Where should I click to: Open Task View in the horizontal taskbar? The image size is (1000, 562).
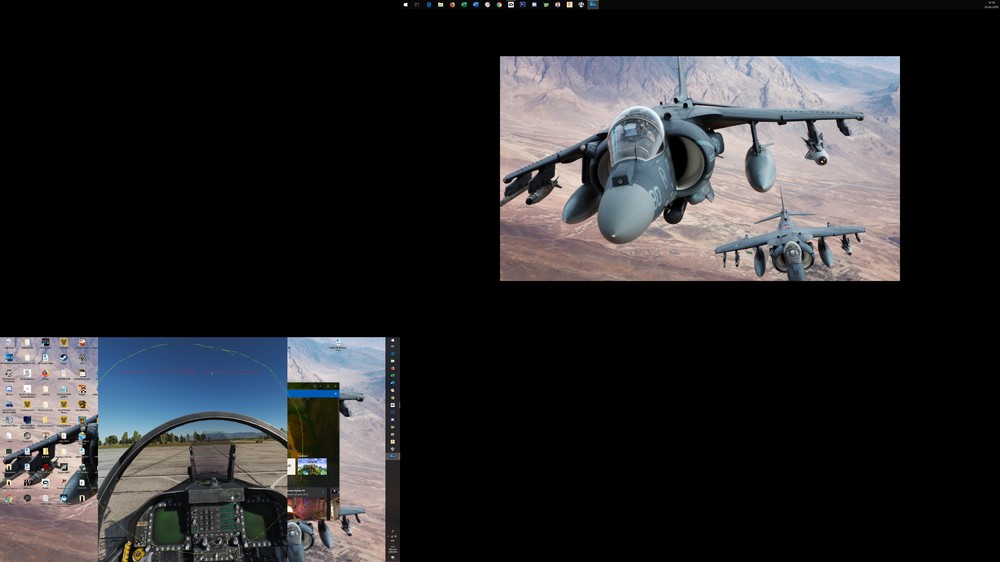416,4
